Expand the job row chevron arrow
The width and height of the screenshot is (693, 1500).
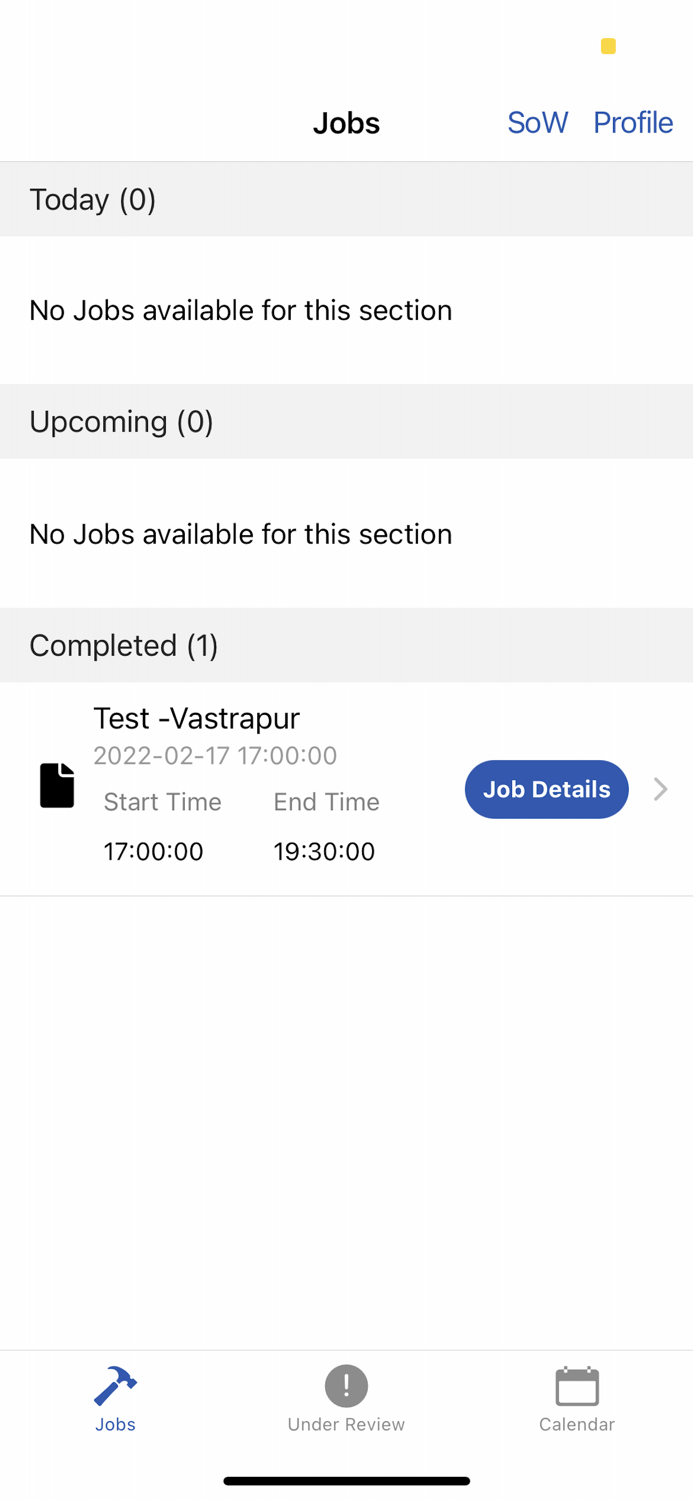click(660, 789)
